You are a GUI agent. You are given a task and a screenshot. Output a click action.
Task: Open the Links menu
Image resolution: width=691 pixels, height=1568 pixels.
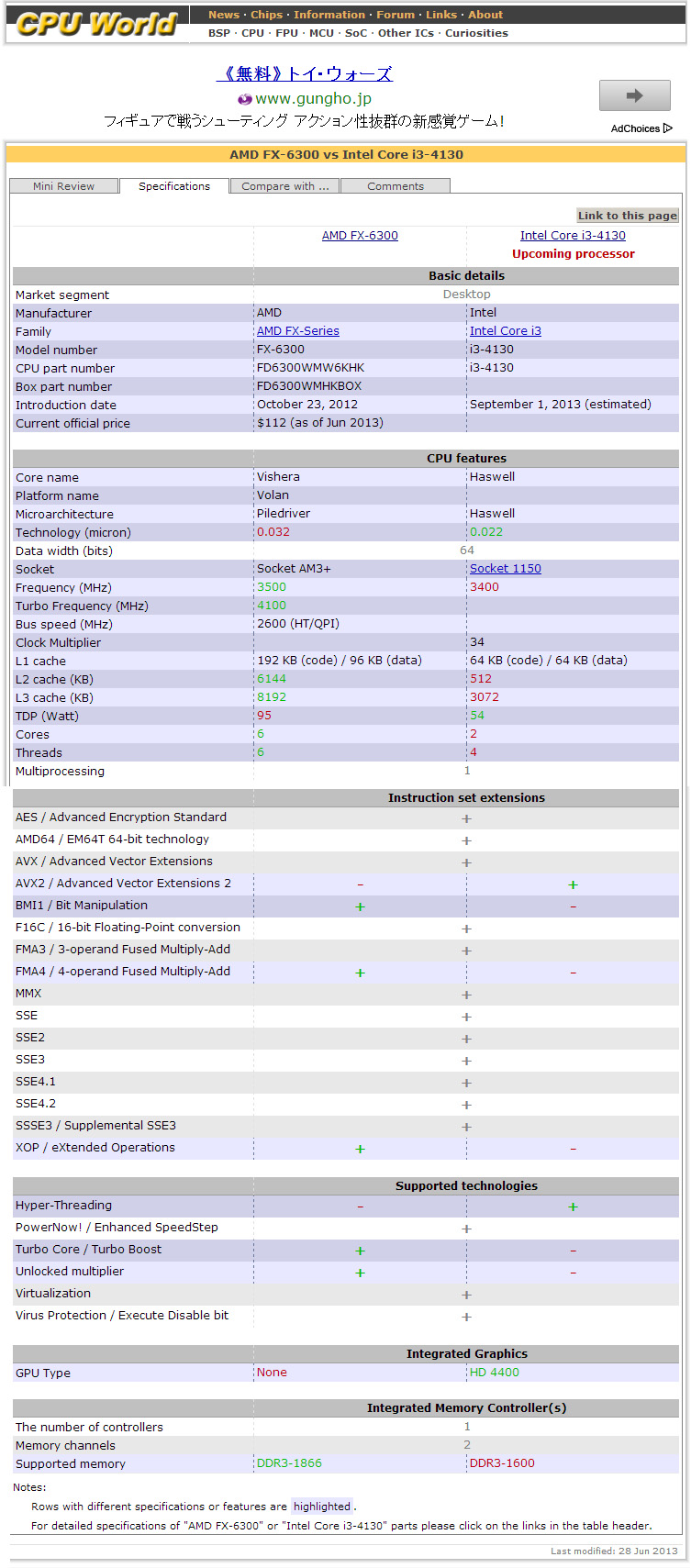pos(441,15)
